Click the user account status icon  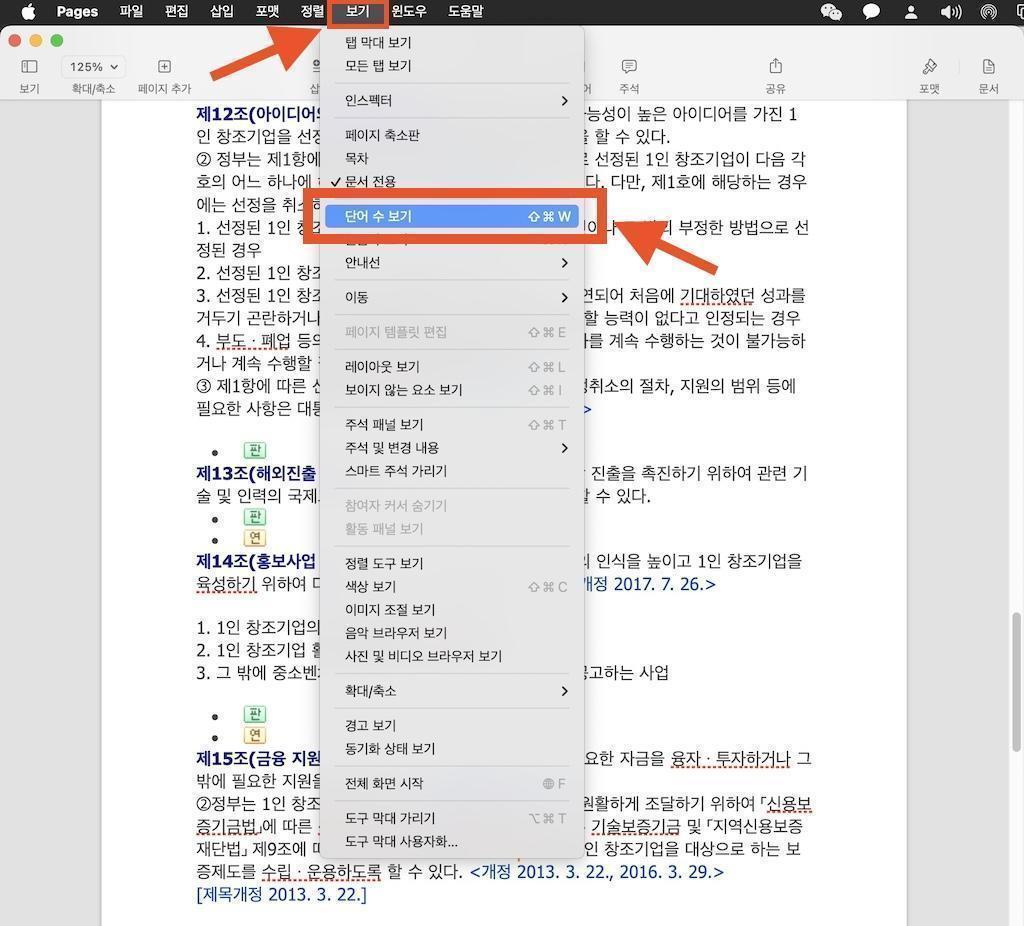pyautogui.click(x=911, y=12)
